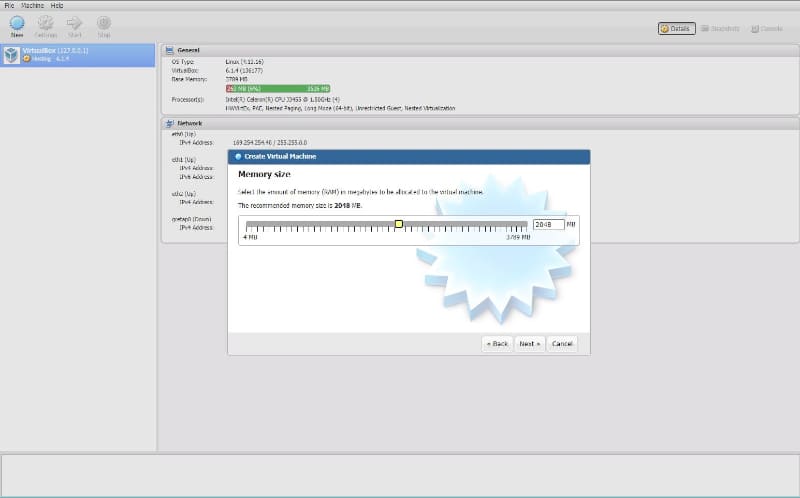
Task: Click the hosting status icon under VirtualBox
Action: [x=27, y=59]
